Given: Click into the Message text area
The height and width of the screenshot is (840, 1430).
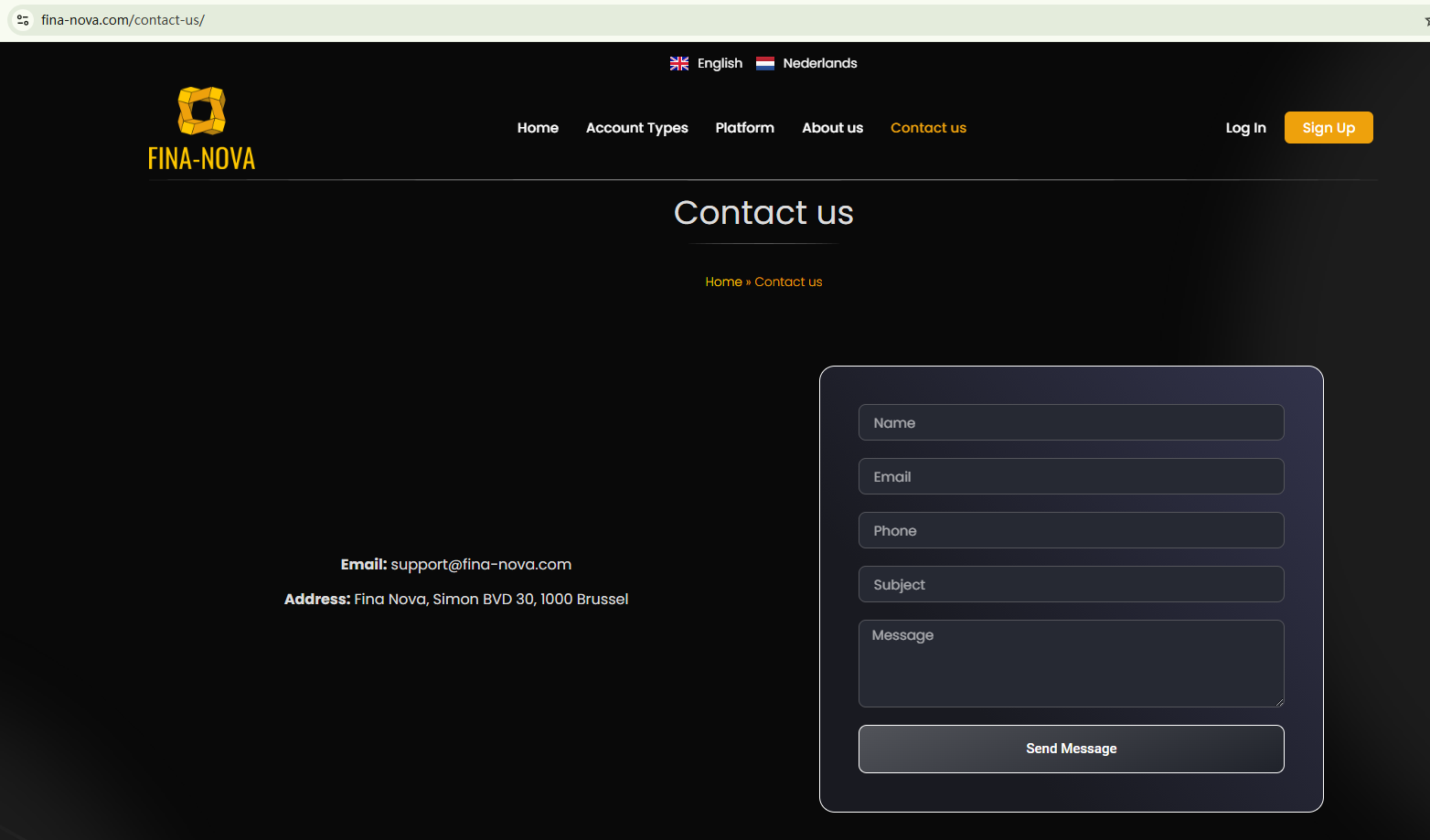Looking at the screenshot, I should [1072, 664].
